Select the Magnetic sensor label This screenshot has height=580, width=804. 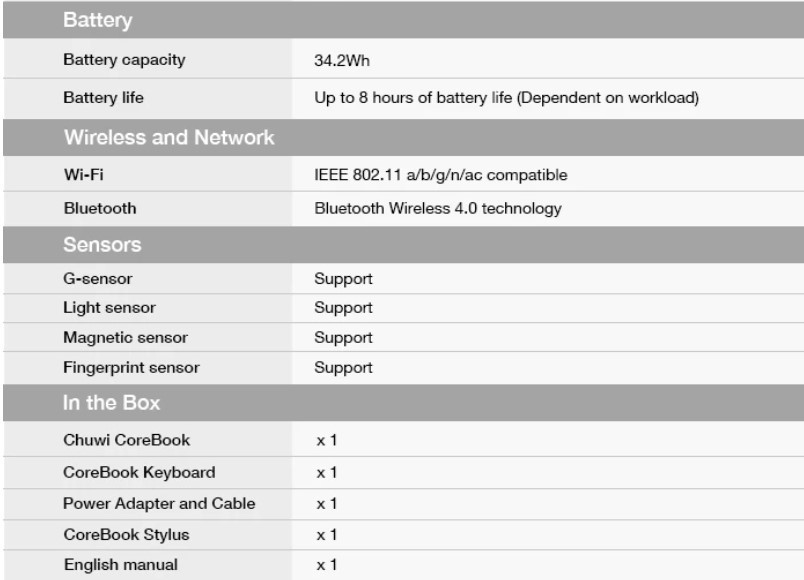point(125,337)
